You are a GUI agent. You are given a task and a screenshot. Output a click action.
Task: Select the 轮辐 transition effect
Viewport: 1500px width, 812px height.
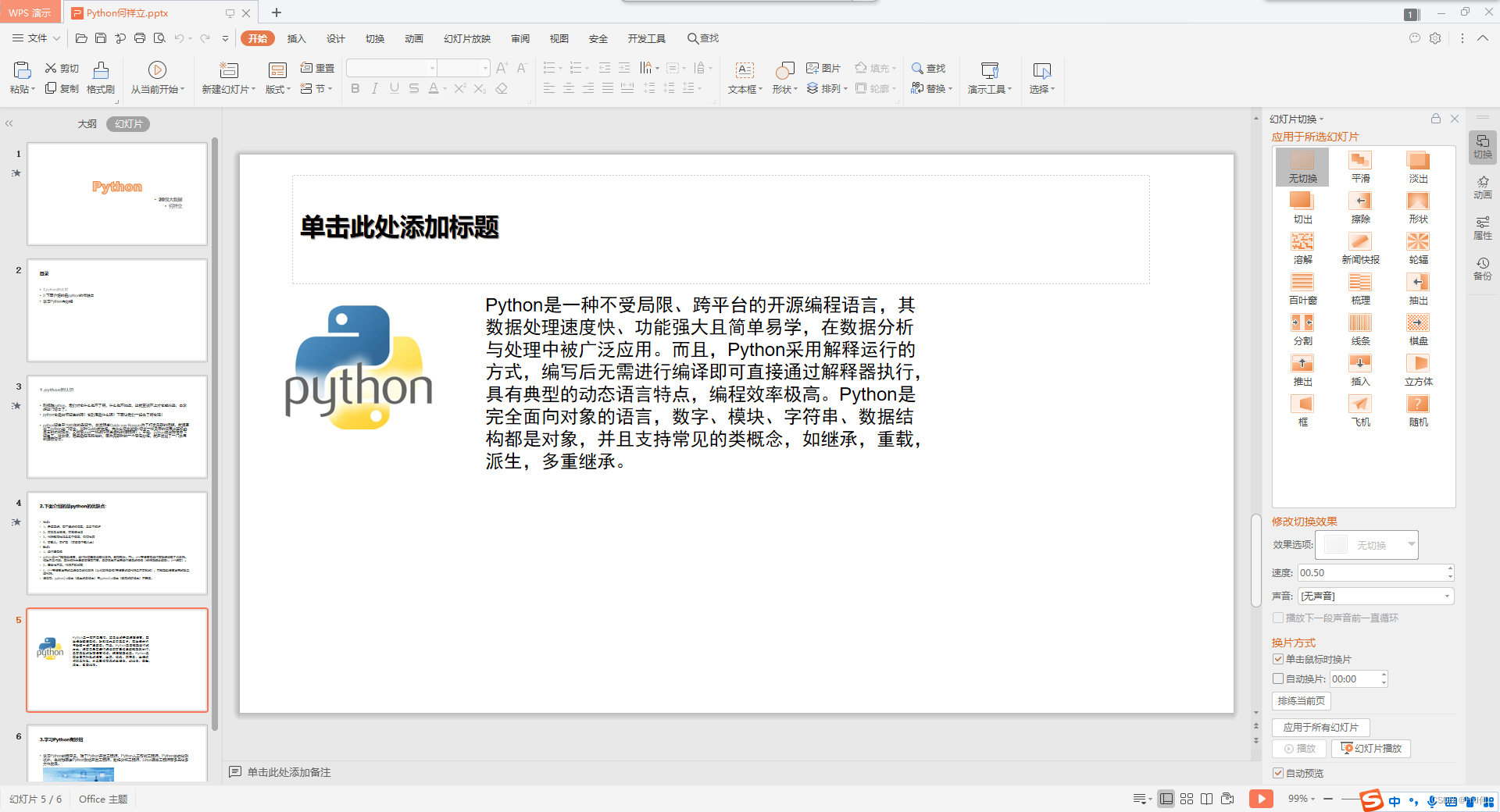pos(1418,248)
